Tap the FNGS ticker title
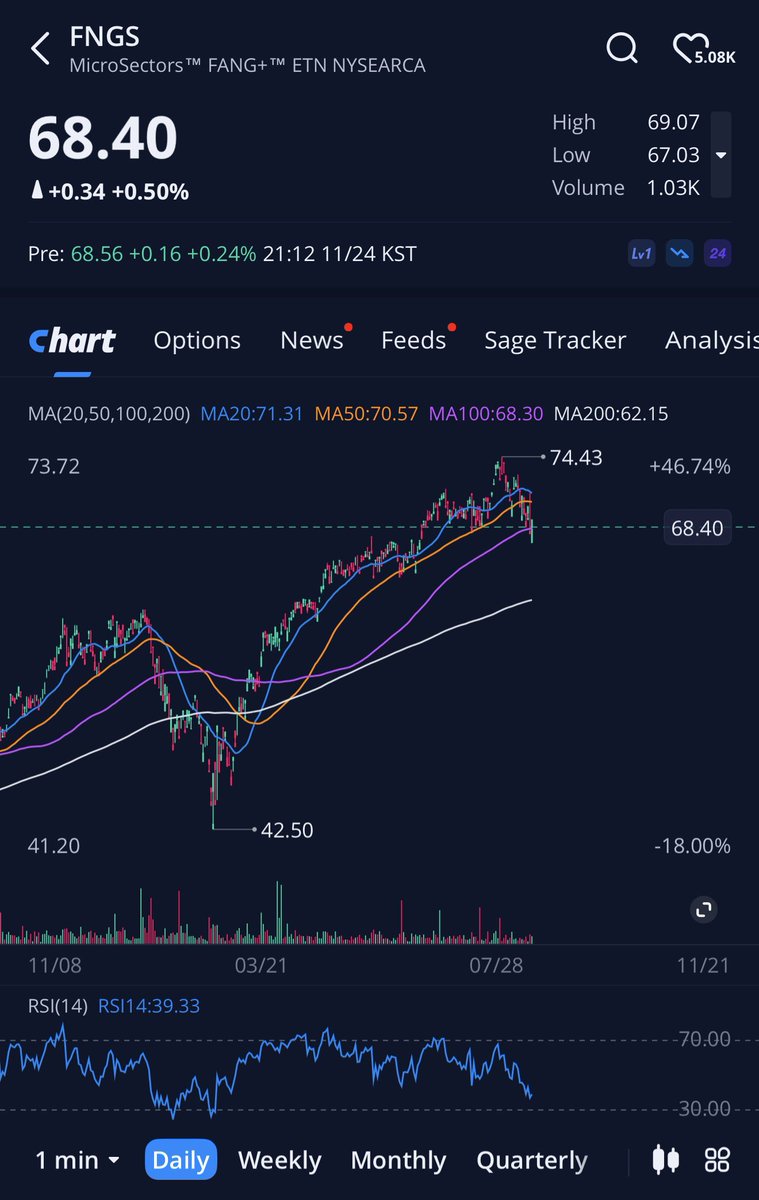759x1200 pixels. point(104,38)
